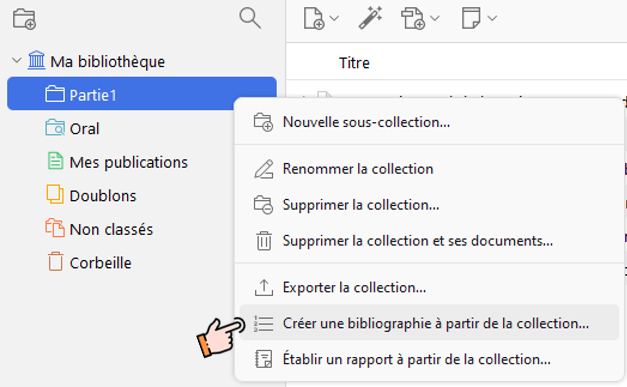627x387 pixels.
Task: Choose Supprimer la collection et ses documents…
Action: coord(429,241)
